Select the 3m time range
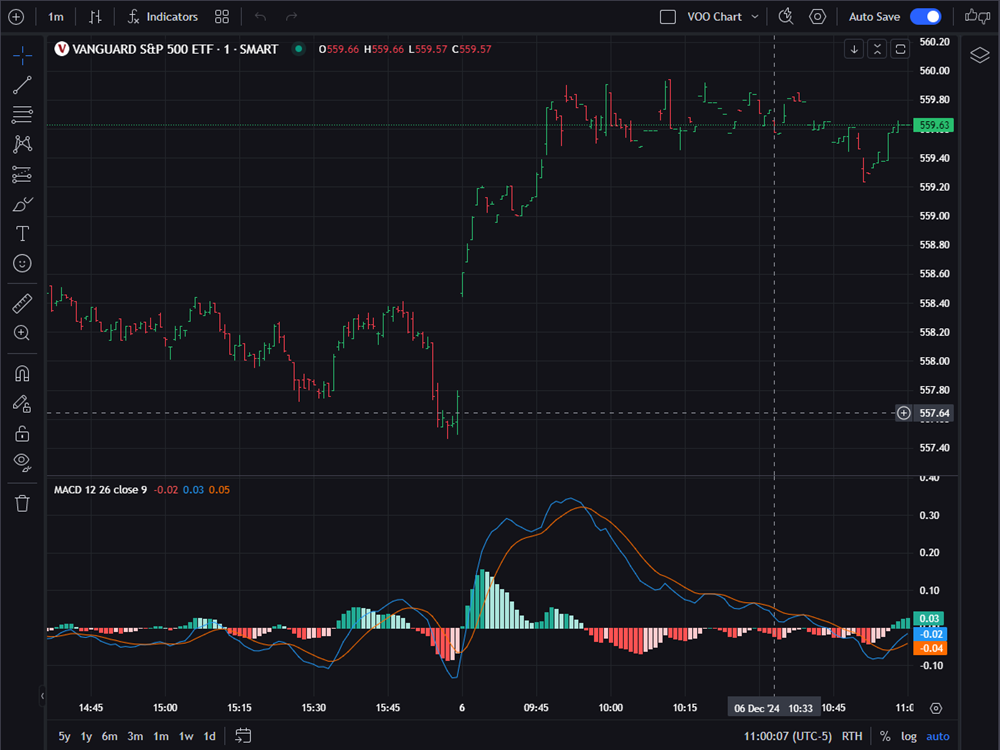The height and width of the screenshot is (750, 1000). point(135,736)
